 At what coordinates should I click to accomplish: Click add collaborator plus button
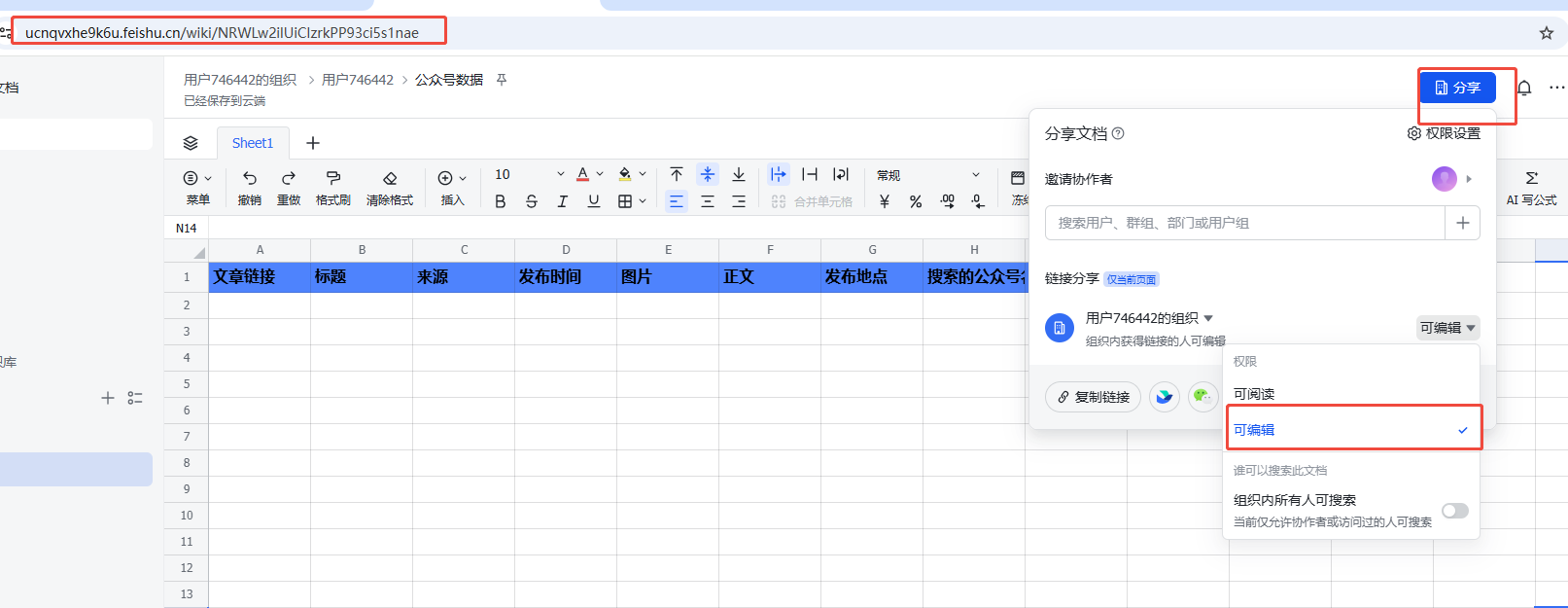(x=1463, y=223)
